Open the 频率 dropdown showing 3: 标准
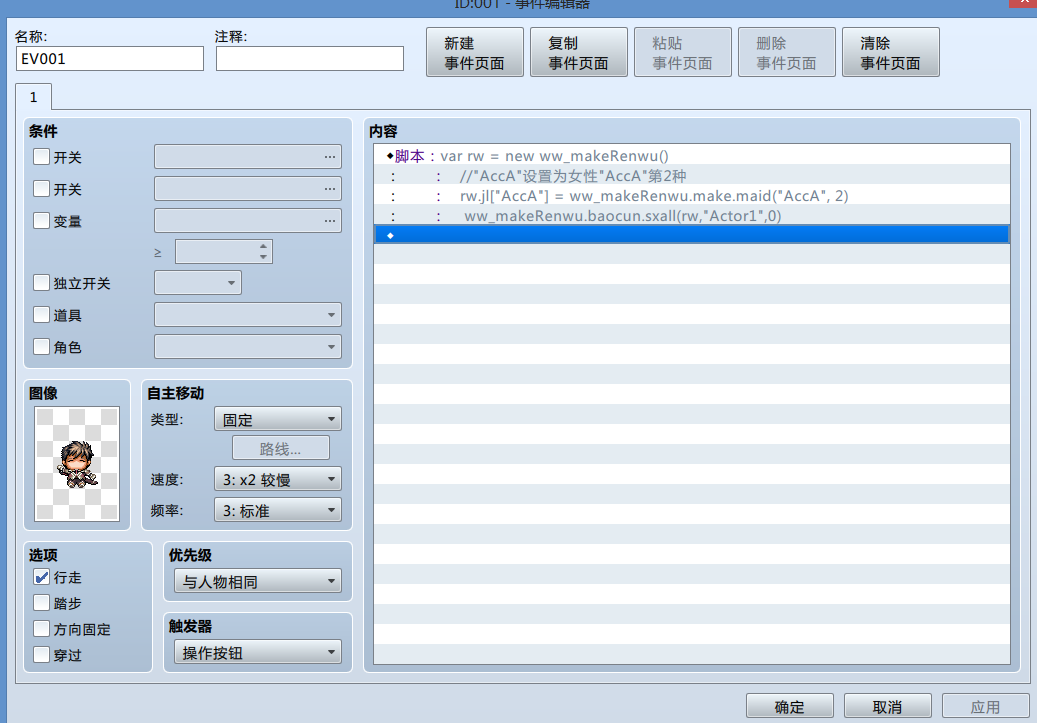 [278, 510]
